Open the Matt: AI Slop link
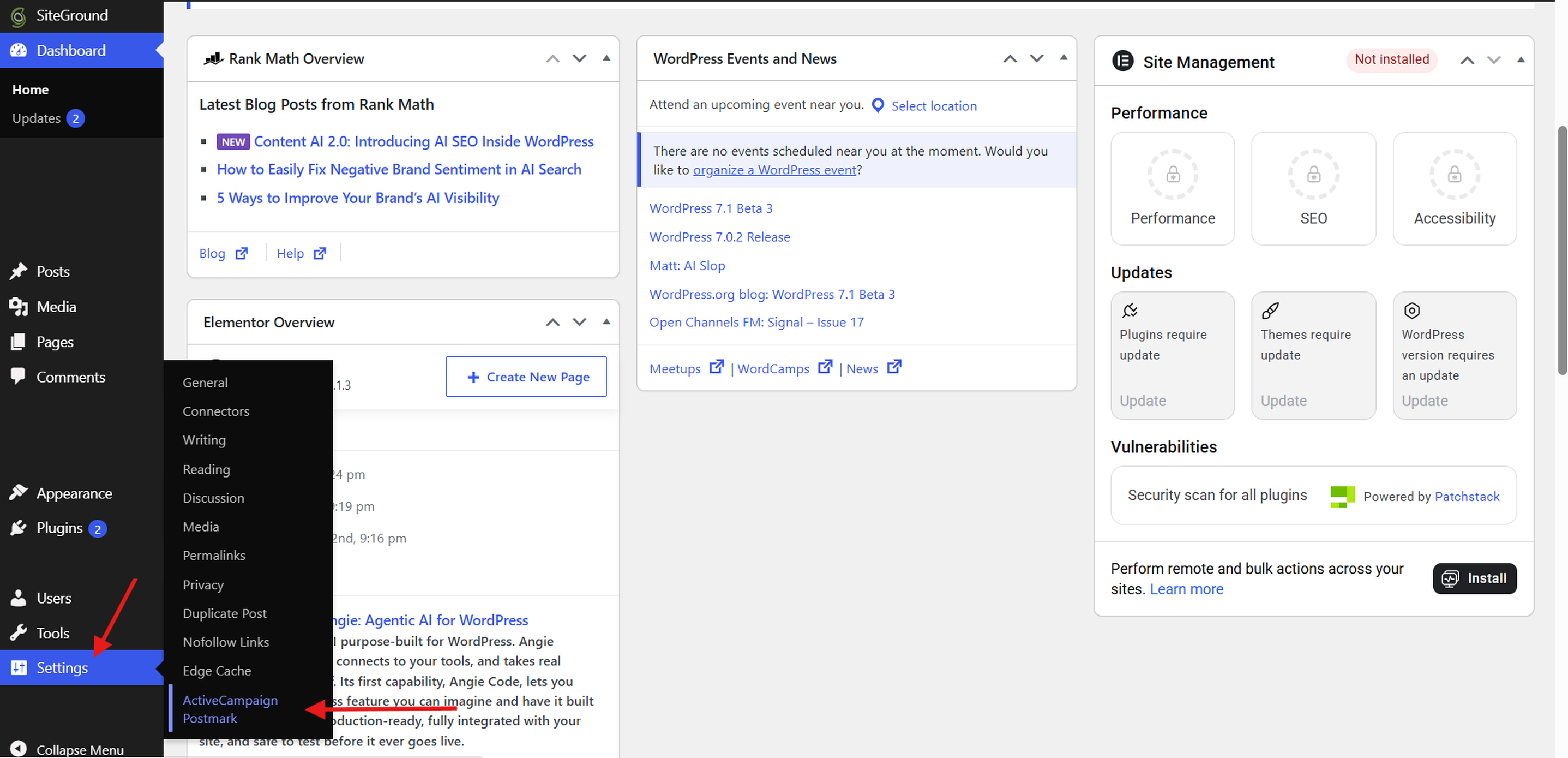 click(687, 265)
